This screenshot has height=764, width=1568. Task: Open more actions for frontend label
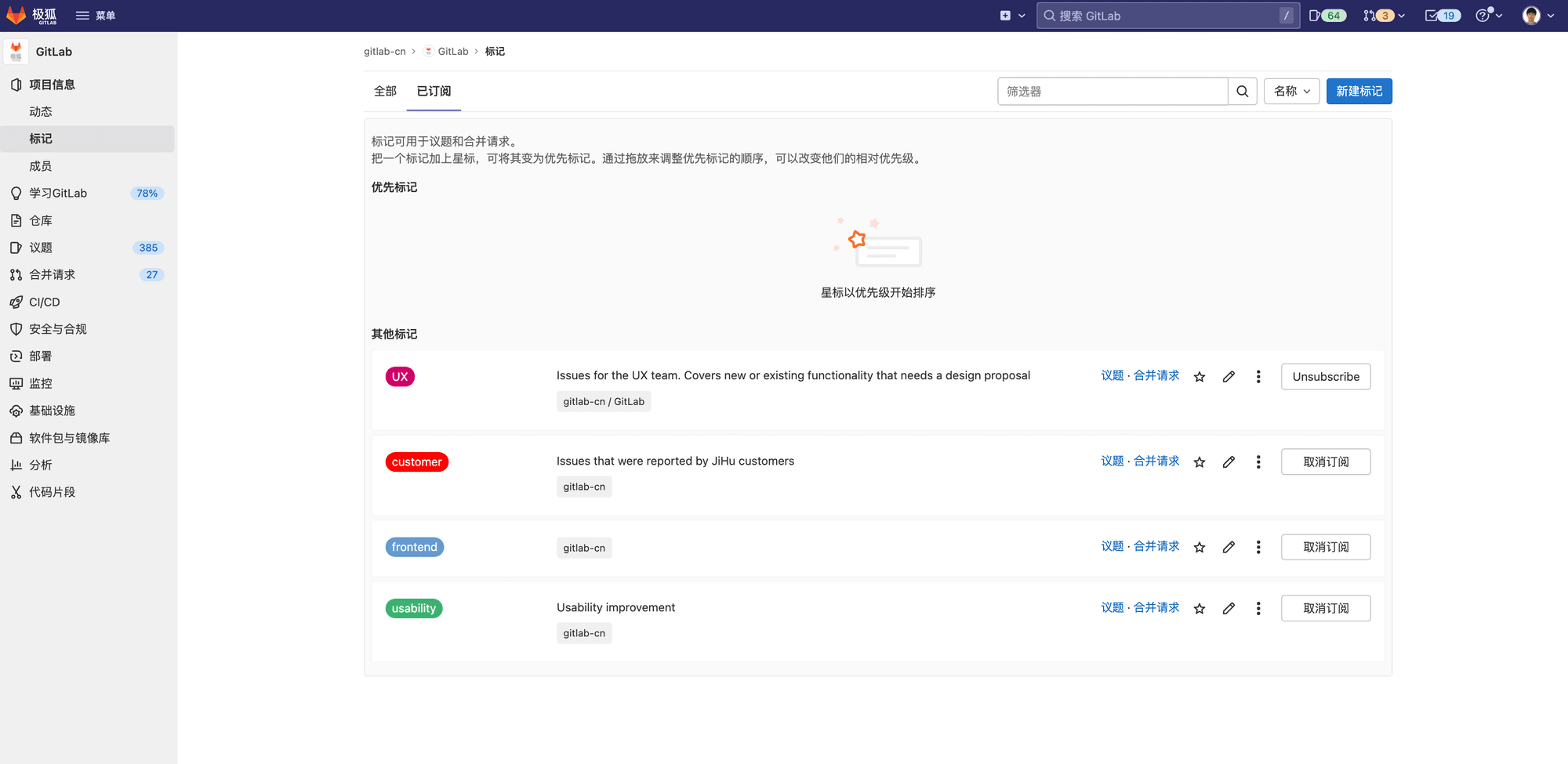(x=1258, y=548)
